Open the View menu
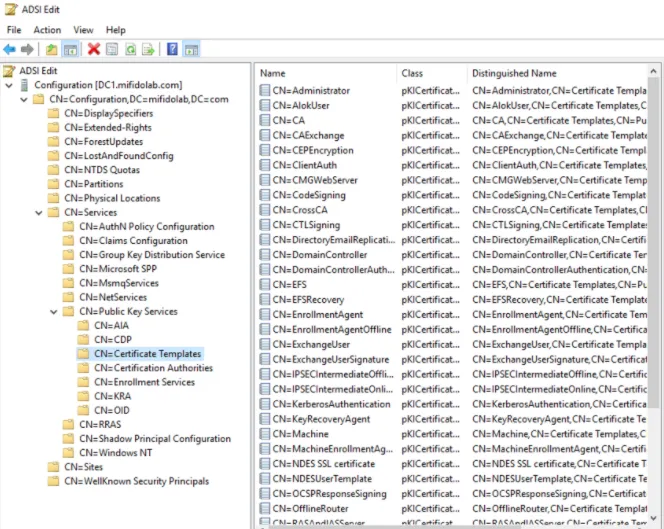The height and width of the screenshot is (529, 664). coord(83,30)
